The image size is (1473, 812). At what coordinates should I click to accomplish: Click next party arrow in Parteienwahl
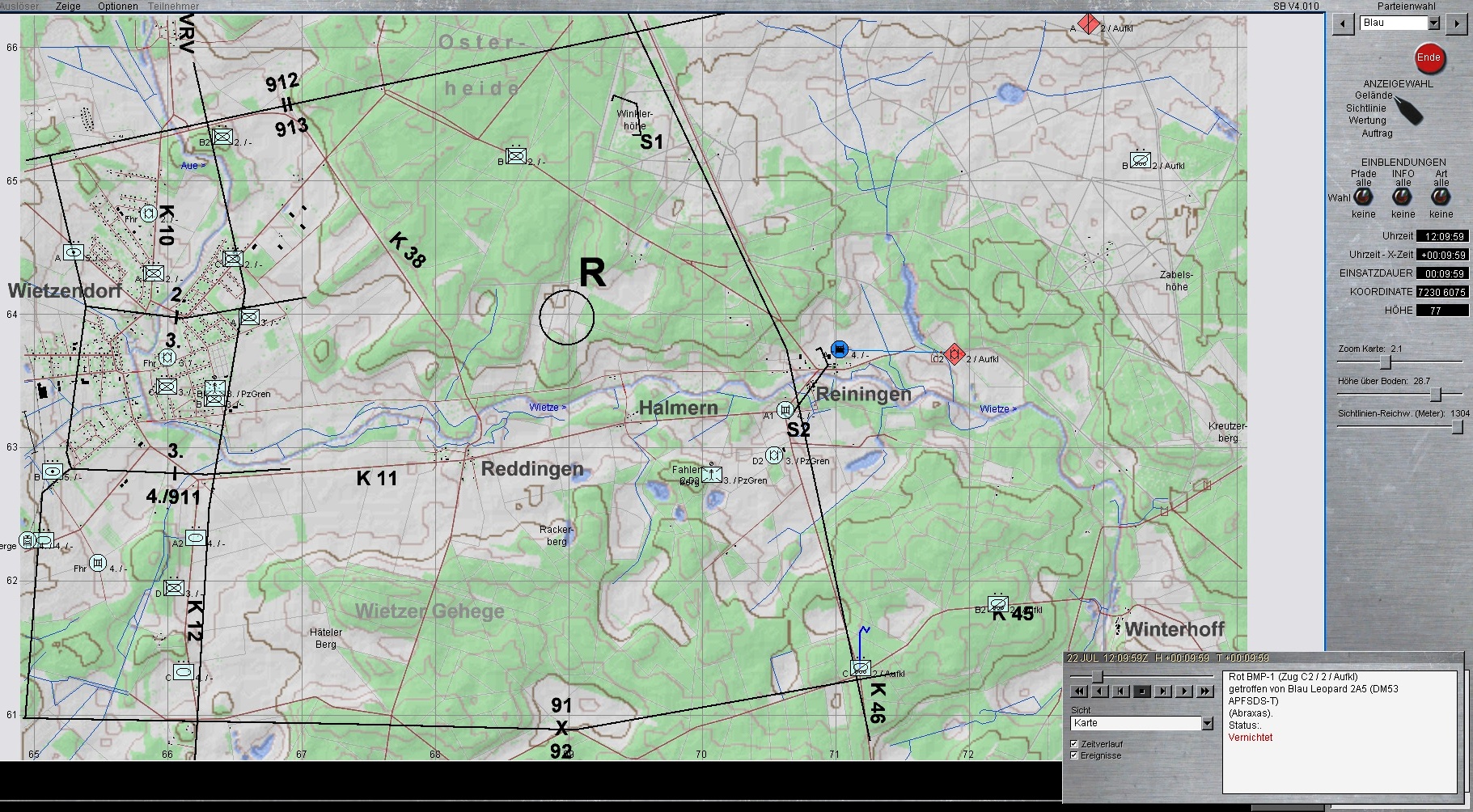point(1456,23)
